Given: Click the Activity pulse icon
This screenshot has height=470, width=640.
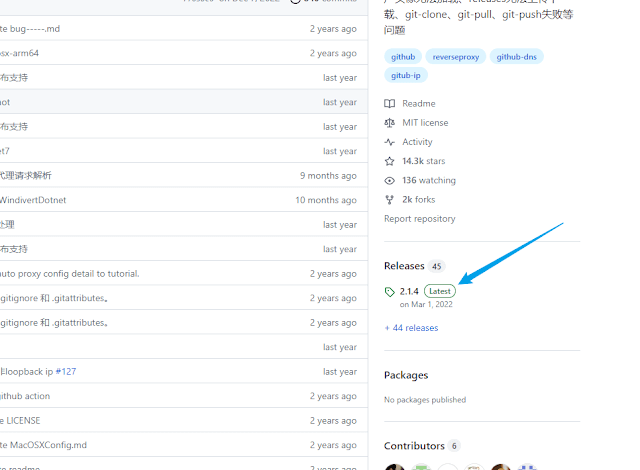Looking at the screenshot, I should click(389, 142).
